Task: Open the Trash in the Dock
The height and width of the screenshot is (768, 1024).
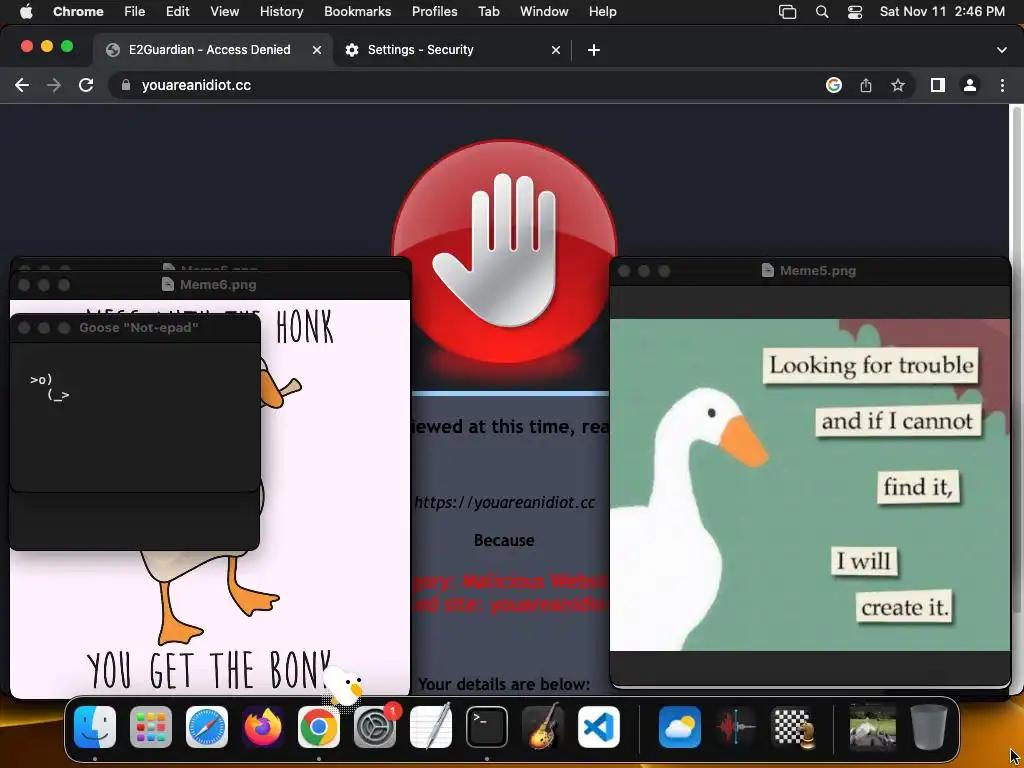Action: [x=929, y=727]
